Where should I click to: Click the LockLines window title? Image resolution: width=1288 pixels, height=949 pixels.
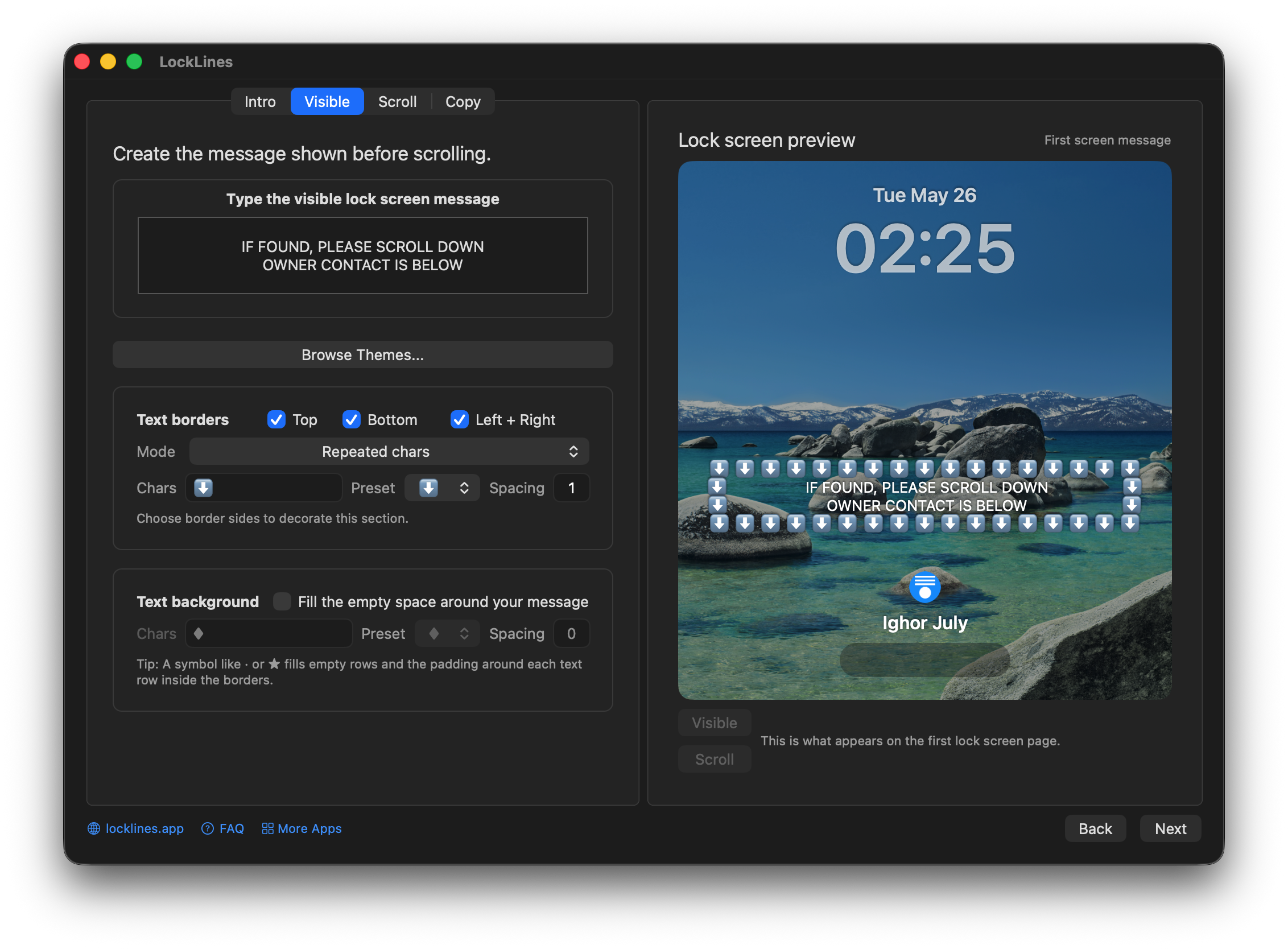pos(196,62)
